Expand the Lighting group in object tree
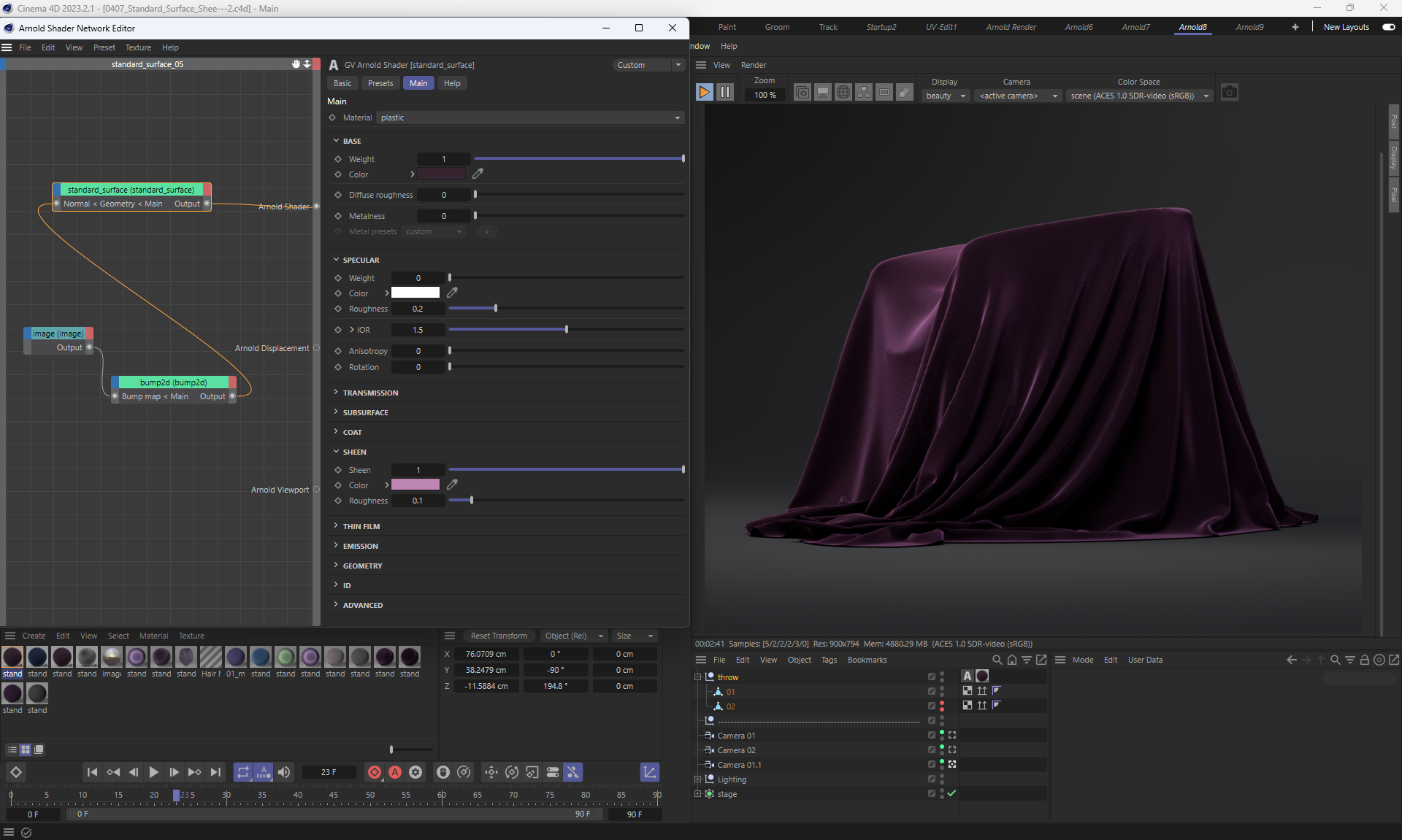 click(697, 779)
